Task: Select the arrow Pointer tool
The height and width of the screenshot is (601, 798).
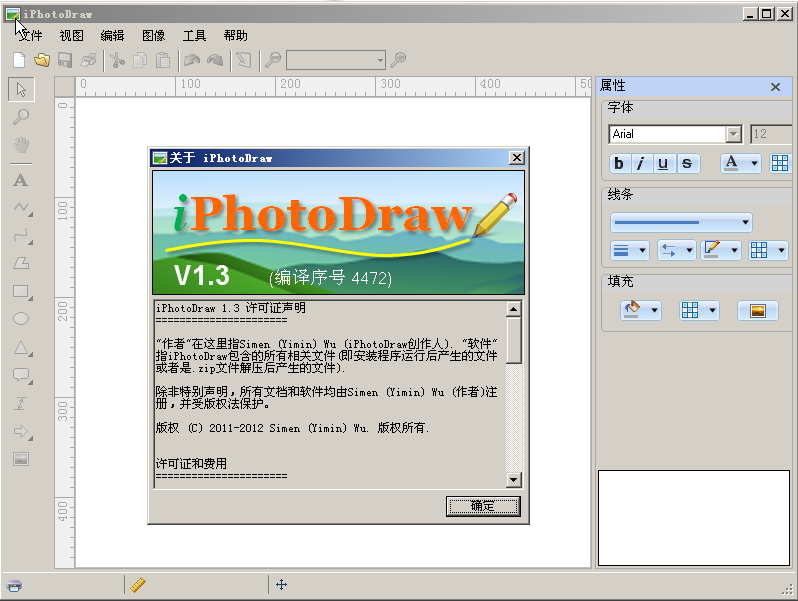Action: [x=21, y=90]
